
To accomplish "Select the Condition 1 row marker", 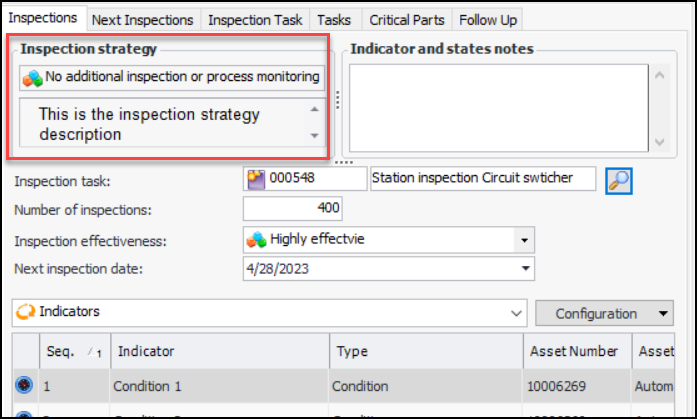I will click(x=24, y=386).
